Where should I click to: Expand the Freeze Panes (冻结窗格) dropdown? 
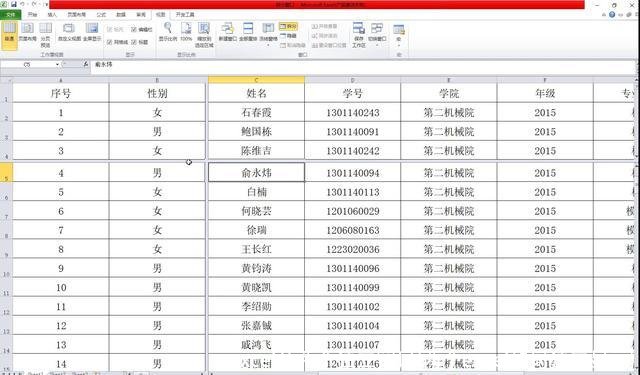click(268, 44)
